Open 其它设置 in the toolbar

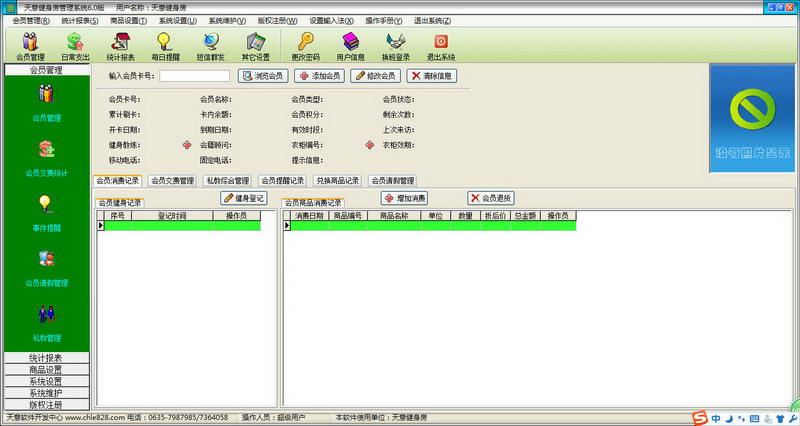pyautogui.click(x=256, y=46)
